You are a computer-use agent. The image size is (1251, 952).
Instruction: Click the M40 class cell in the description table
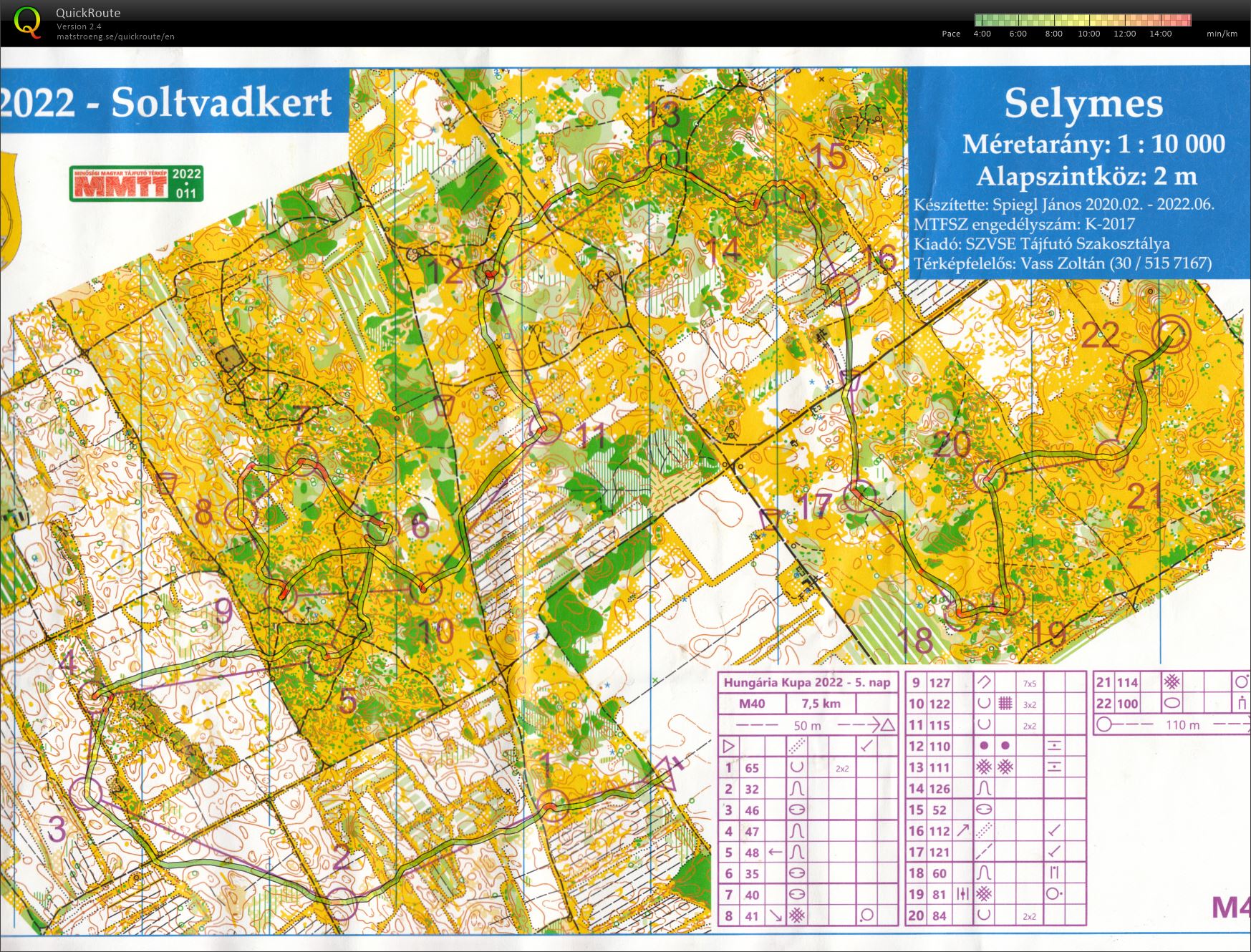click(x=751, y=704)
